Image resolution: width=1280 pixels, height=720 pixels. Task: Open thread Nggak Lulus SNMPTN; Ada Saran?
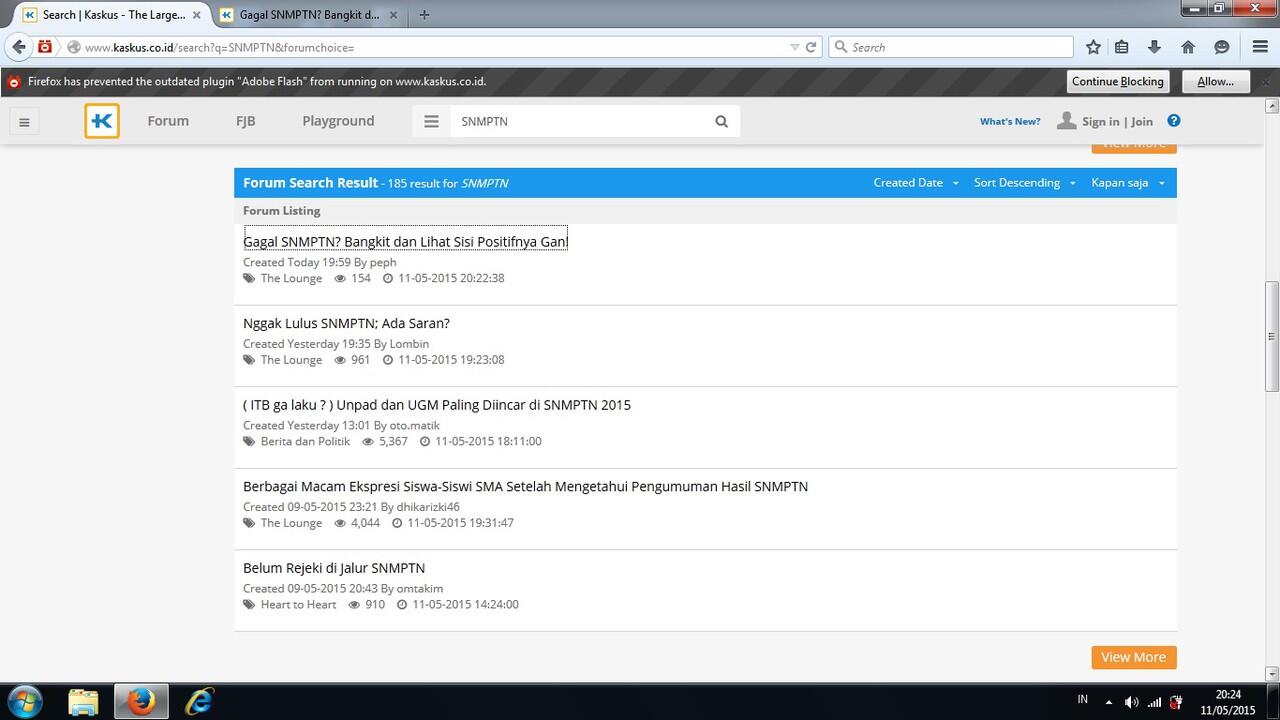click(x=346, y=323)
